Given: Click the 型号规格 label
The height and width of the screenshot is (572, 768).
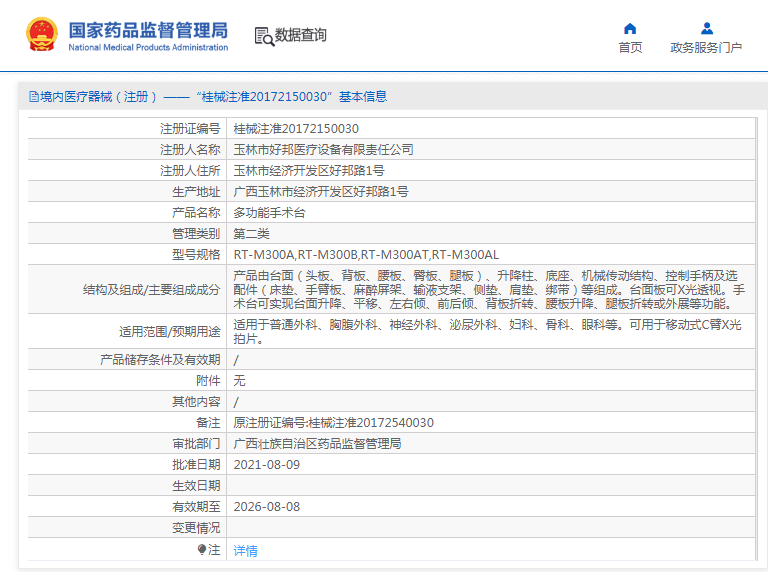Looking at the screenshot, I should (196, 255).
